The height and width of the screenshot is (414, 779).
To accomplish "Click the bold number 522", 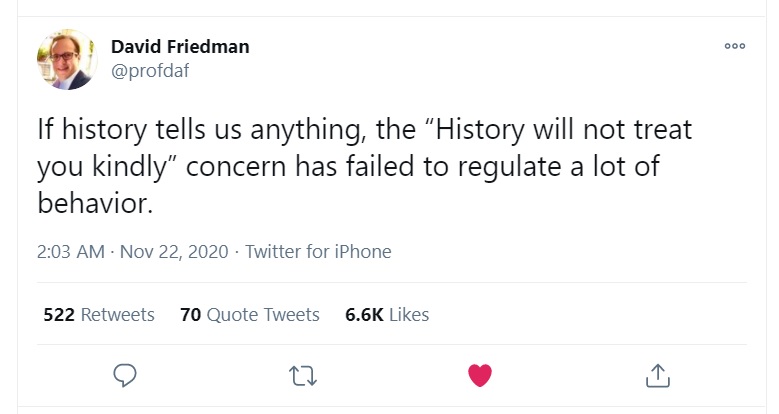I will (x=59, y=314).
